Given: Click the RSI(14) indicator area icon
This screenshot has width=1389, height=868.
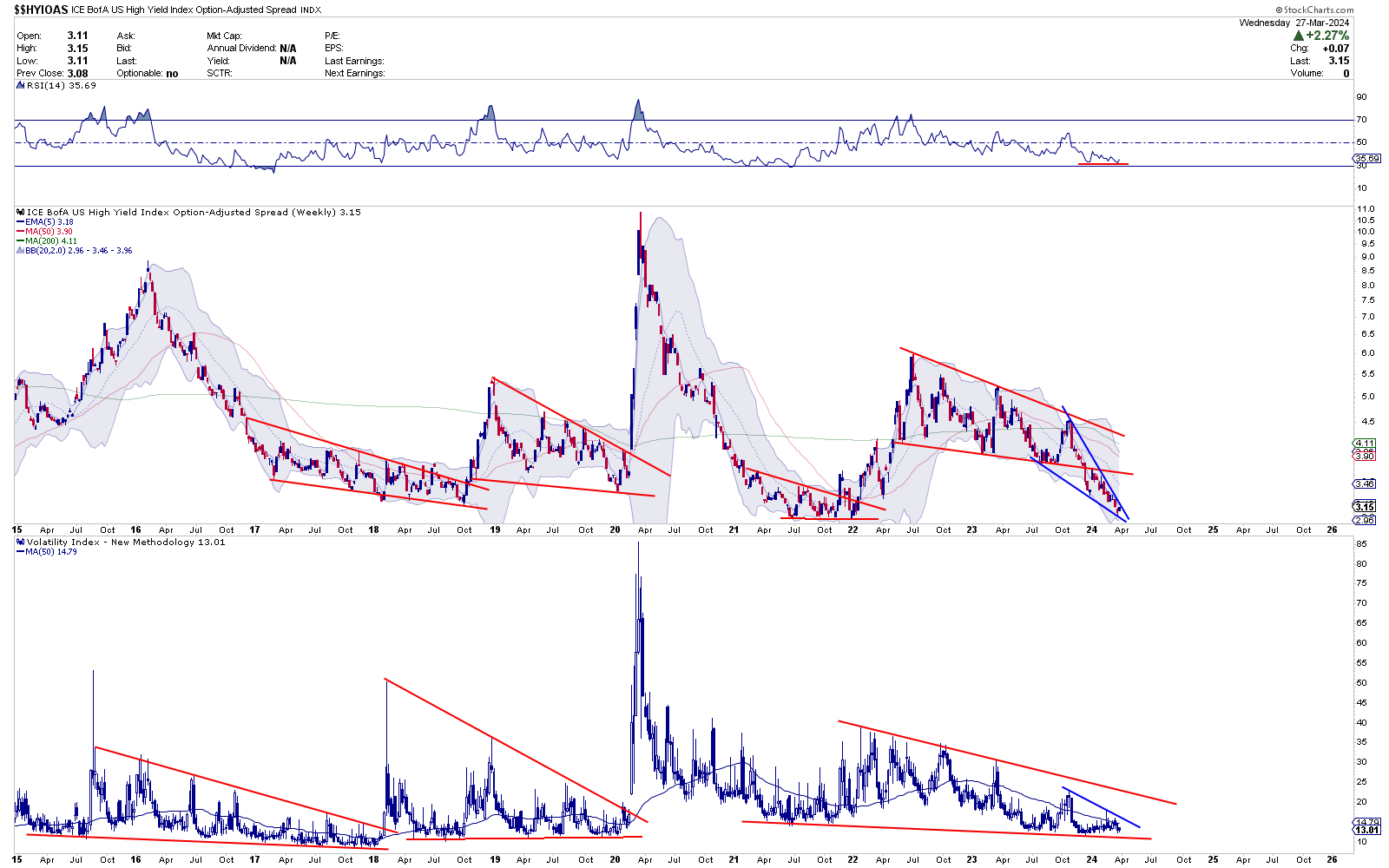Looking at the screenshot, I should (21, 85).
